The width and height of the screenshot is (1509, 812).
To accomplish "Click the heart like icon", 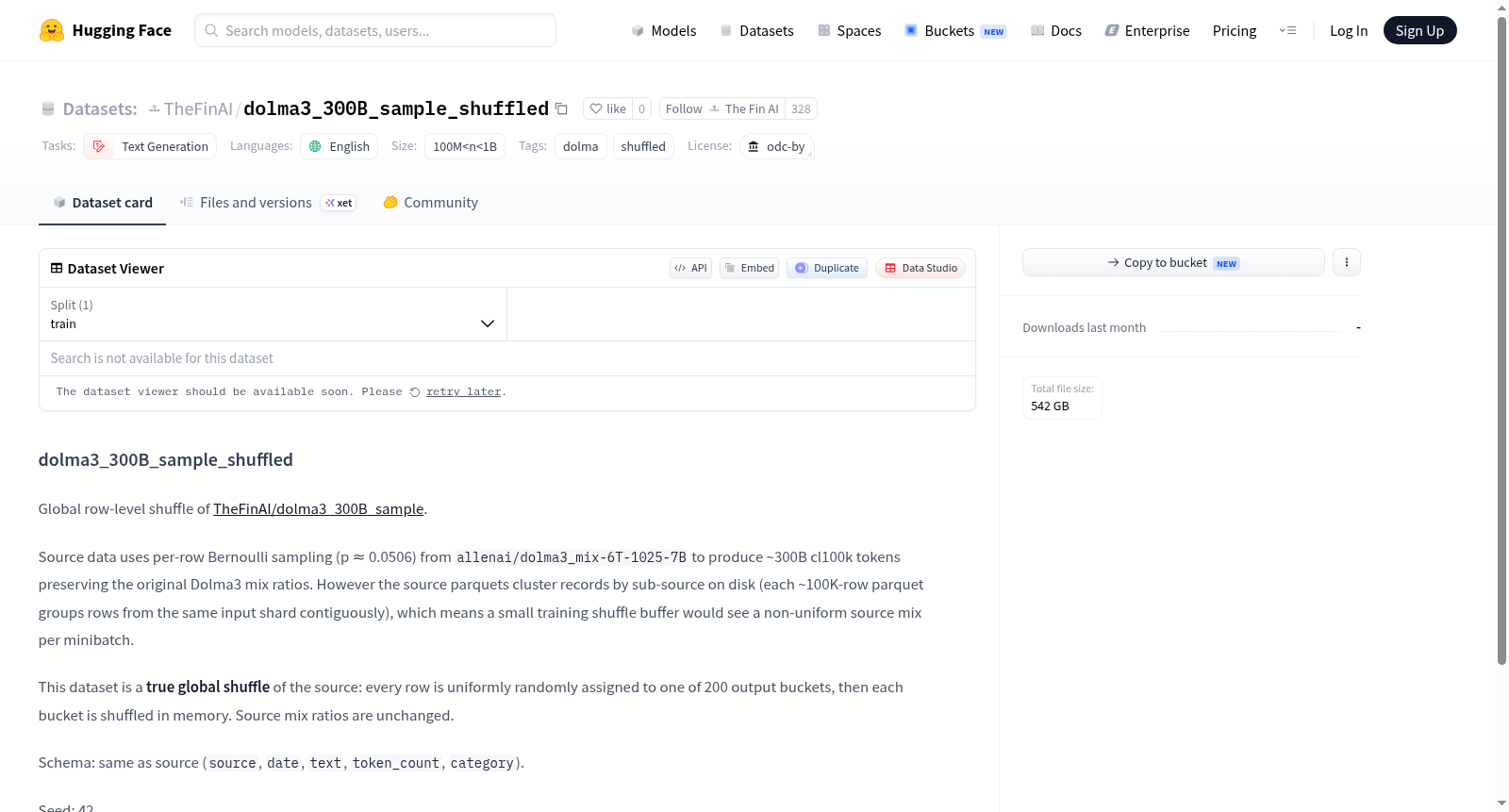I will [596, 108].
